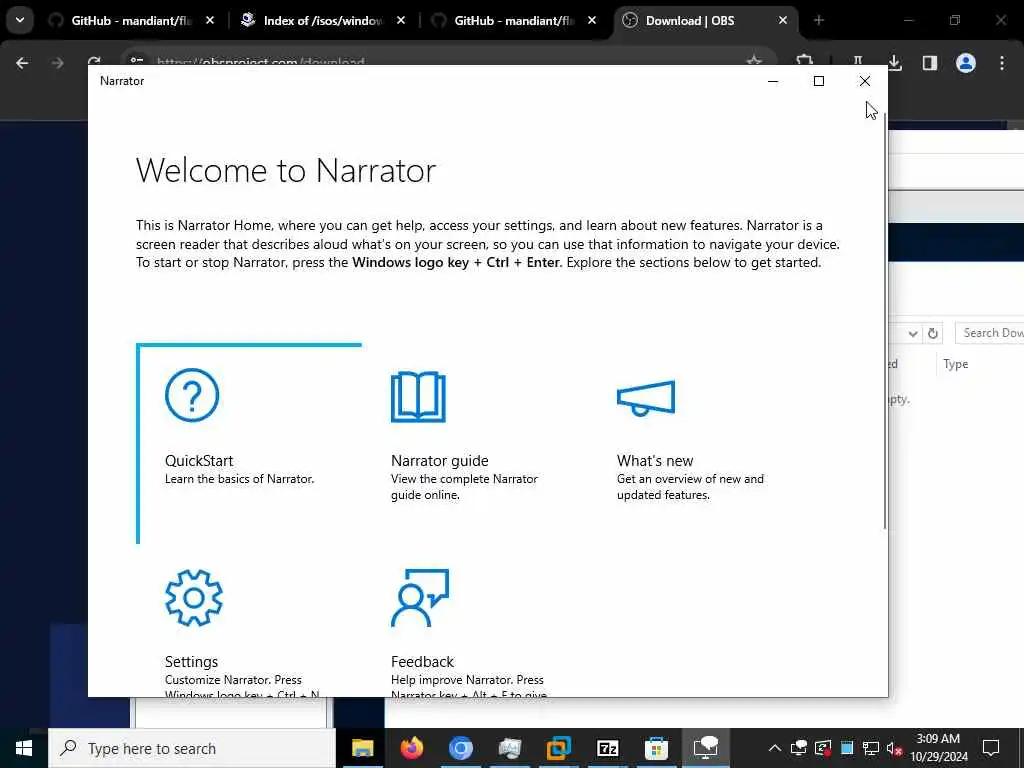Open the Settings gear icon in Narrator

tap(193, 598)
